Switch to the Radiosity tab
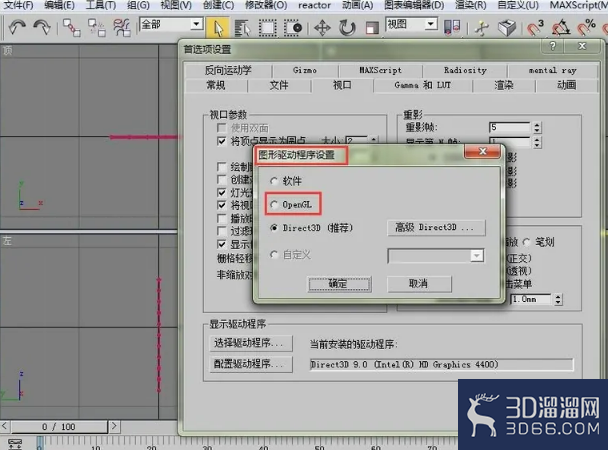 click(x=465, y=71)
